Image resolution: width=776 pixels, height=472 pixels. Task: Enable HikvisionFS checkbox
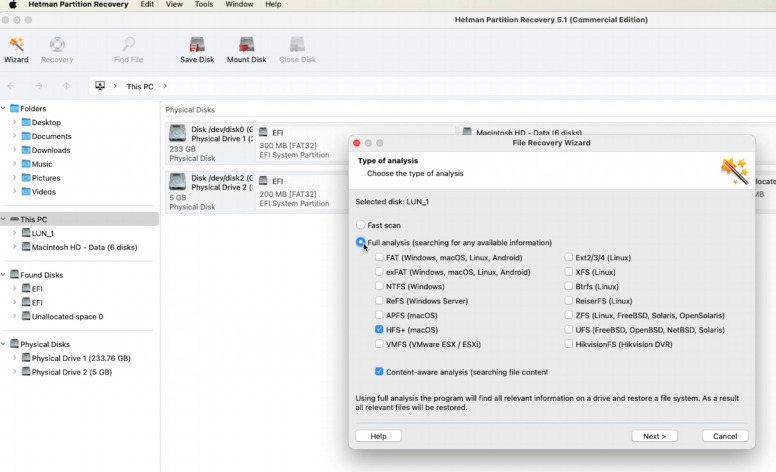(x=569, y=343)
